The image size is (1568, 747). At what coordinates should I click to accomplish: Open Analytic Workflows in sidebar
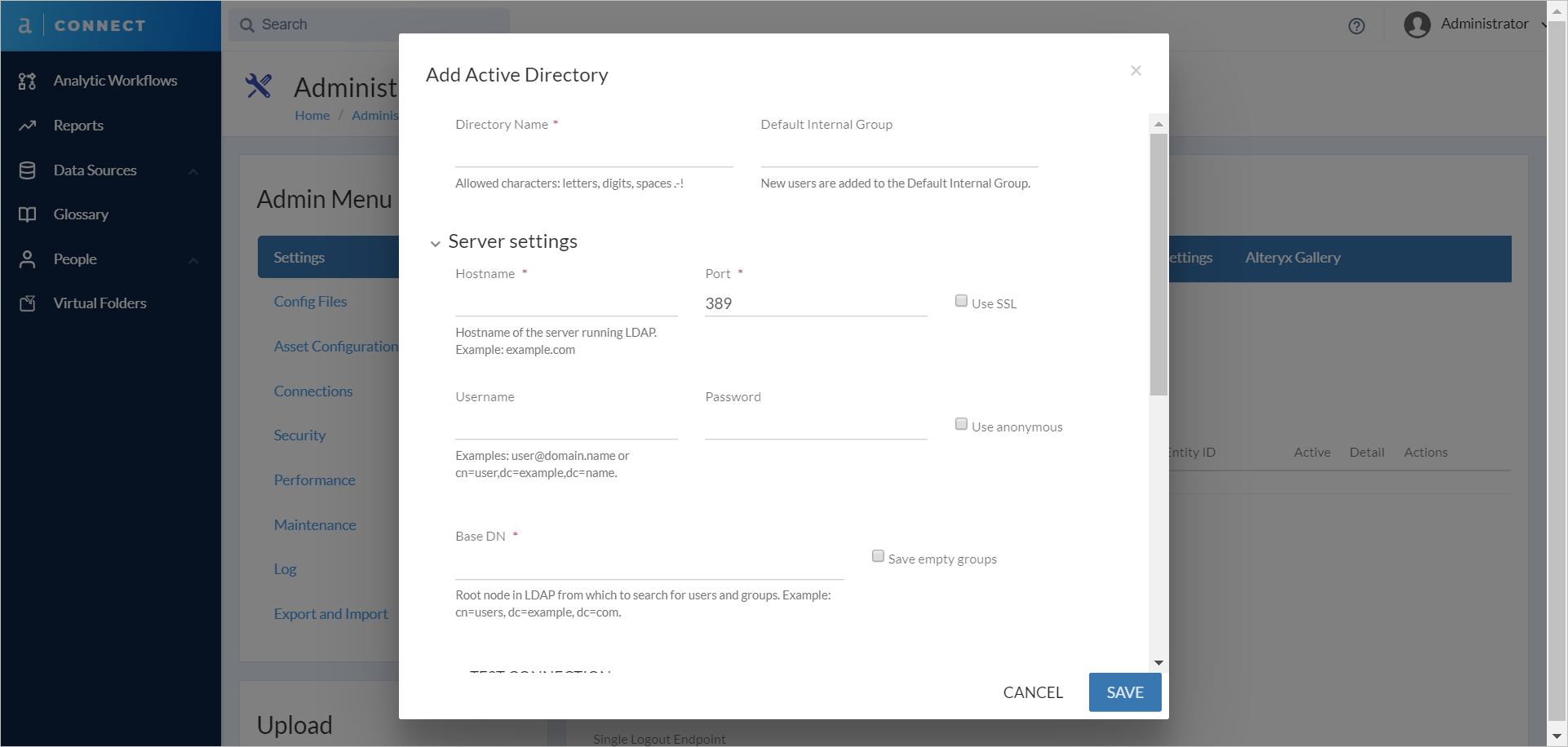[x=115, y=81]
